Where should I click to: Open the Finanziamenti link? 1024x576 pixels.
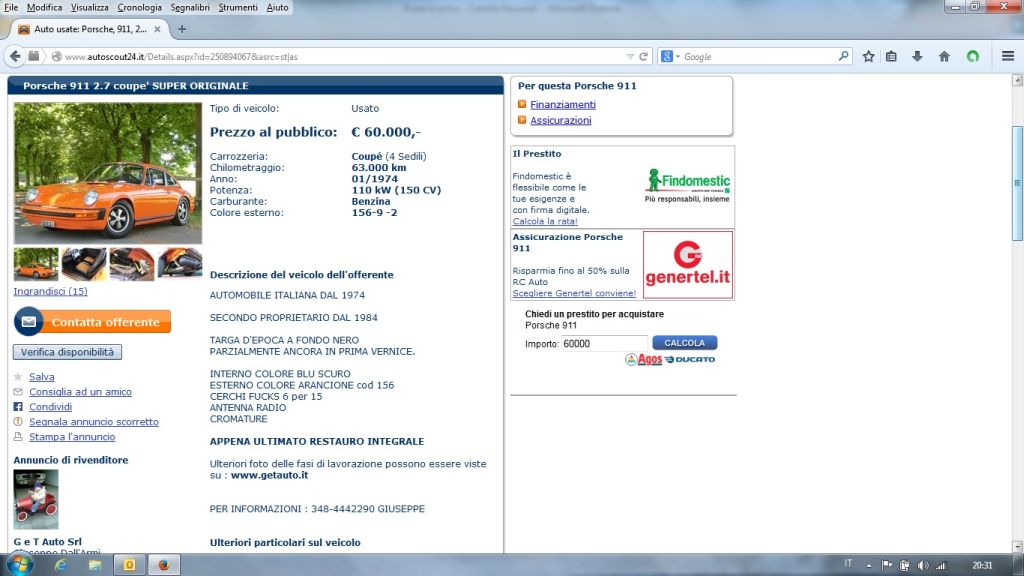[x=562, y=104]
